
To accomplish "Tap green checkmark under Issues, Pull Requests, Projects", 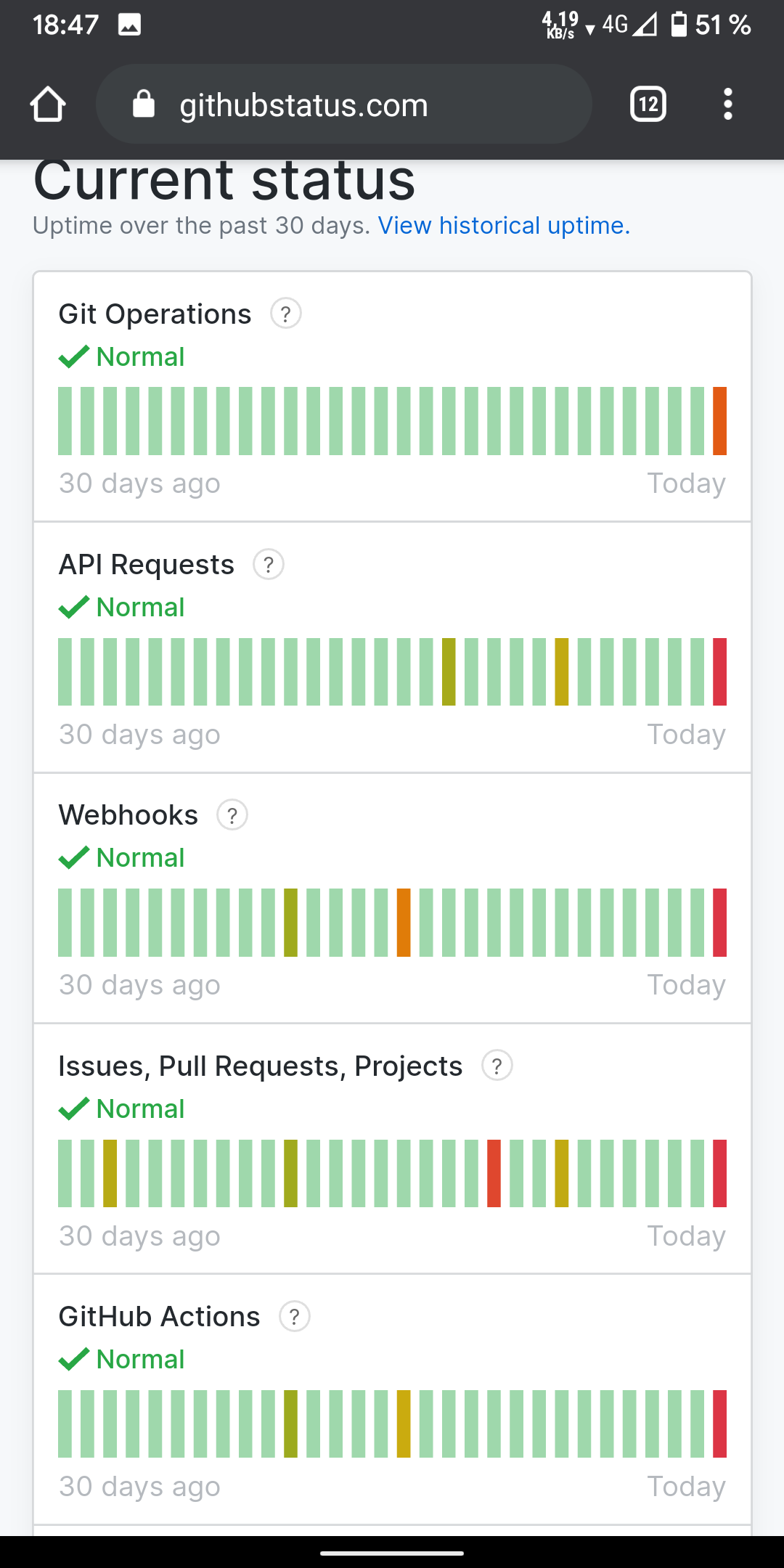I will click(x=74, y=1108).
